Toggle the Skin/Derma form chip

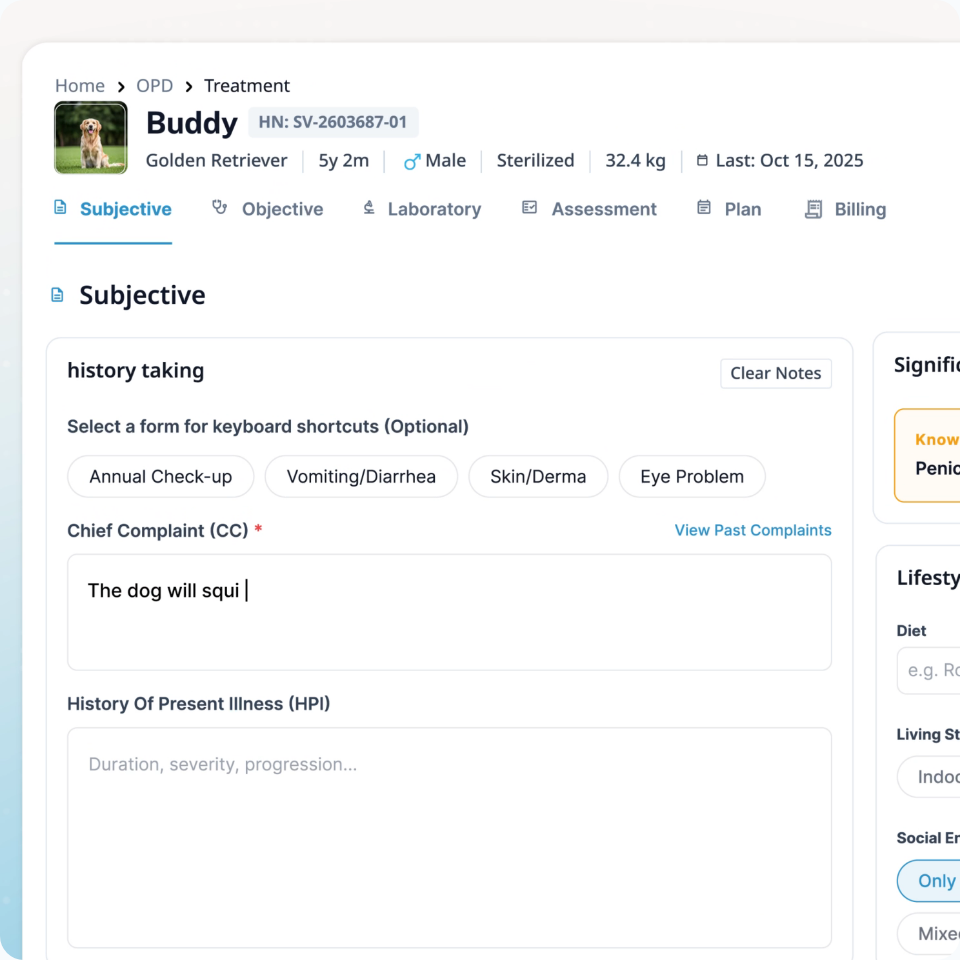coord(538,477)
